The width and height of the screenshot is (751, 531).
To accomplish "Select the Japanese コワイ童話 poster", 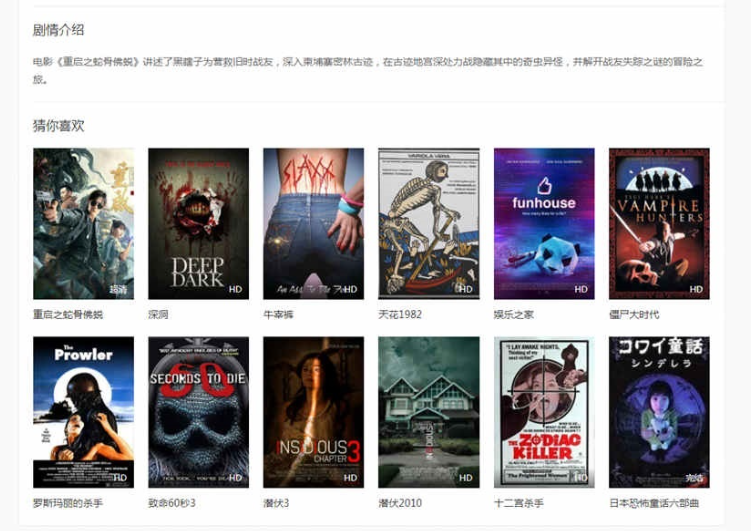I will pos(659,411).
